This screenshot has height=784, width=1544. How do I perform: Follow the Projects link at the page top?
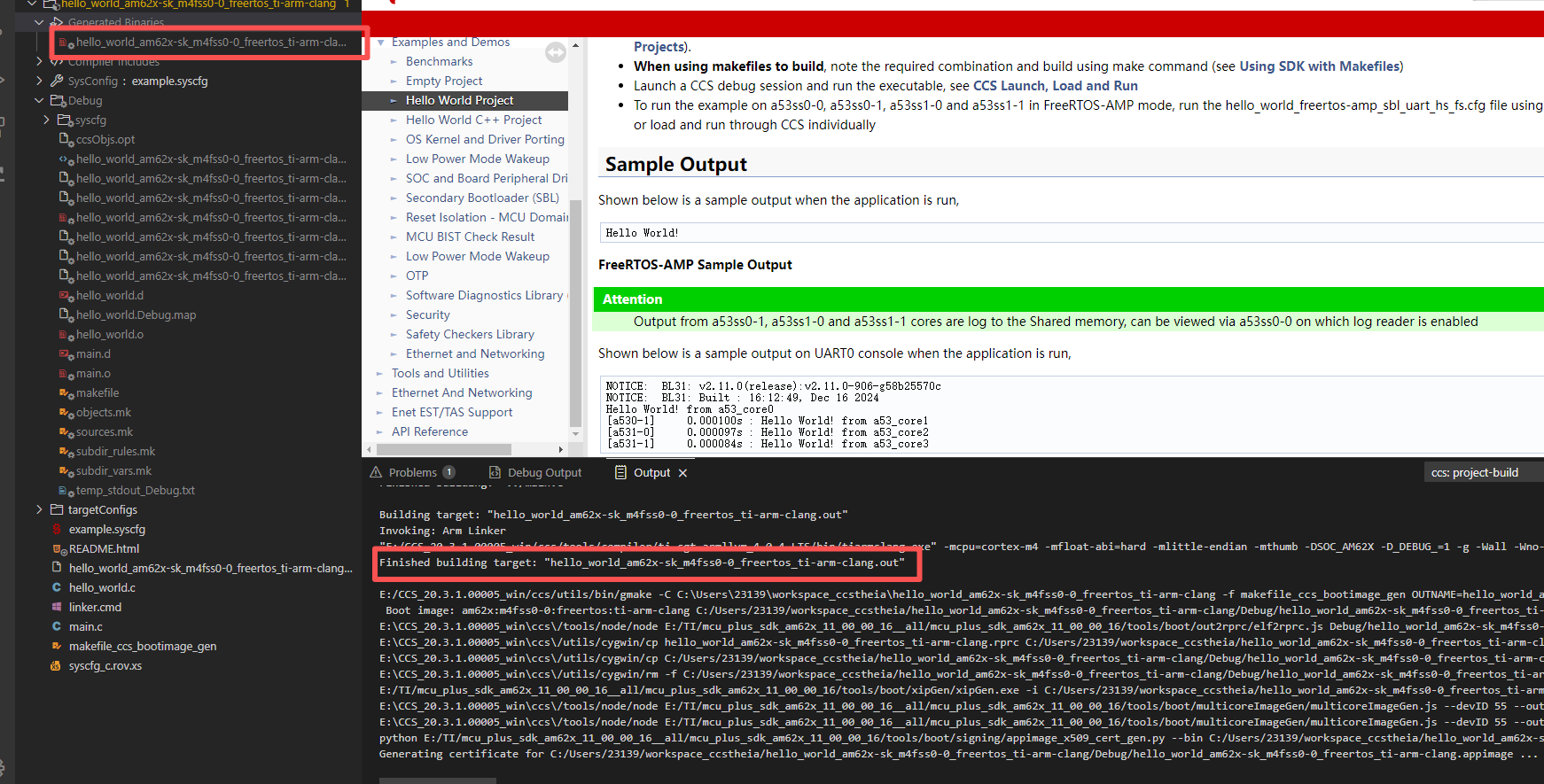[x=659, y=47]
